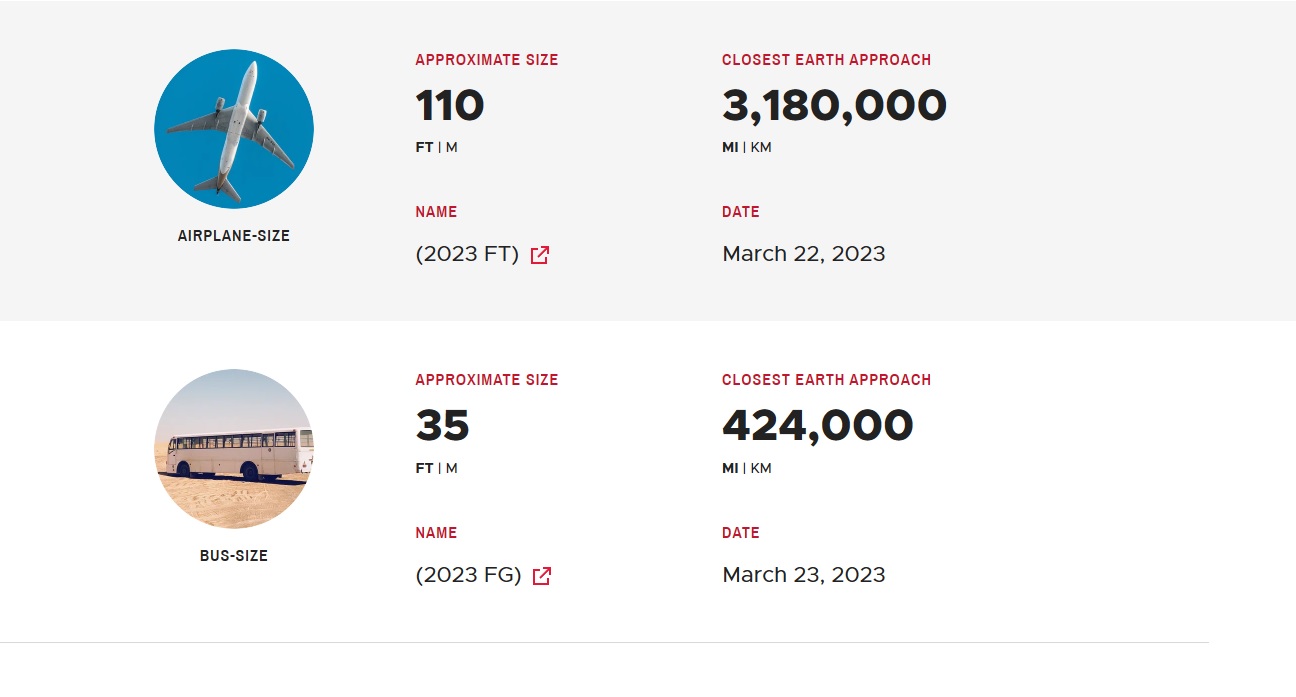Open the (2023 FG) asteroid name link
Viewport: 1296px width, 697px height.
click(x=468, y=575)
